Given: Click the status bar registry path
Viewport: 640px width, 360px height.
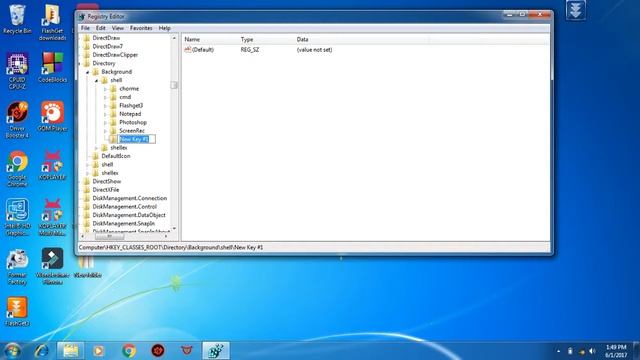Looking at the screenshot, I should 171,247.
